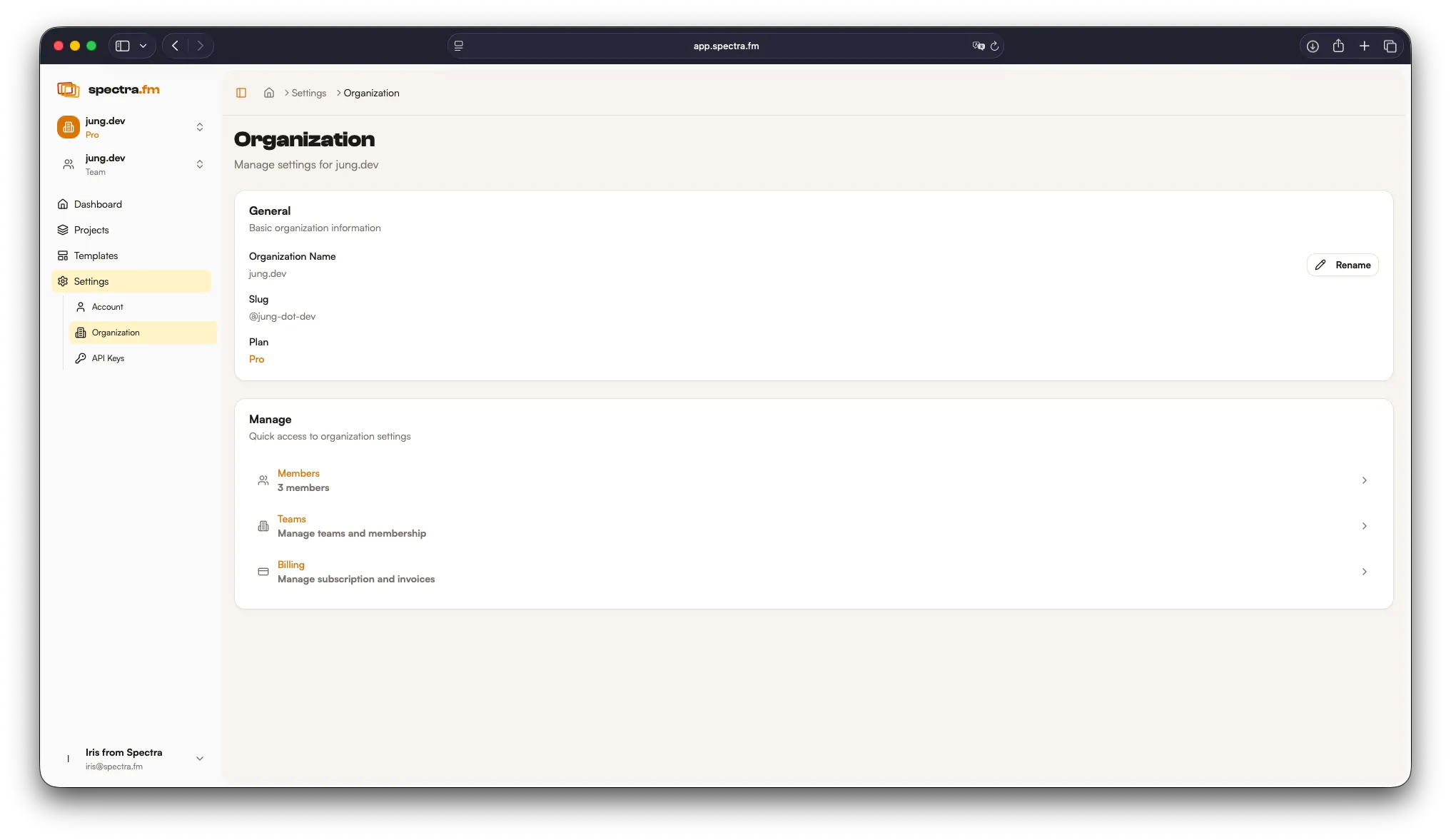Click the address bar showing app.spectra.fm

point(726,46)
